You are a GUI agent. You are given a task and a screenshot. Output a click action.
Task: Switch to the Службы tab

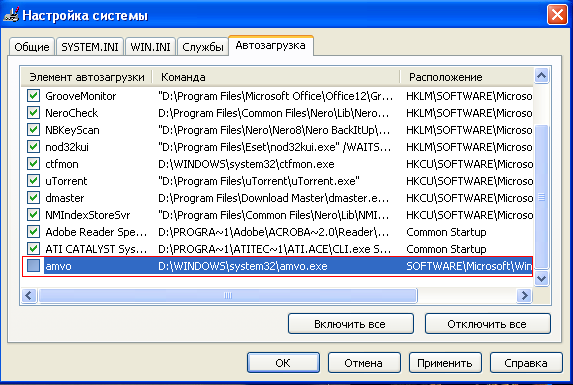(x=203, y=47)
